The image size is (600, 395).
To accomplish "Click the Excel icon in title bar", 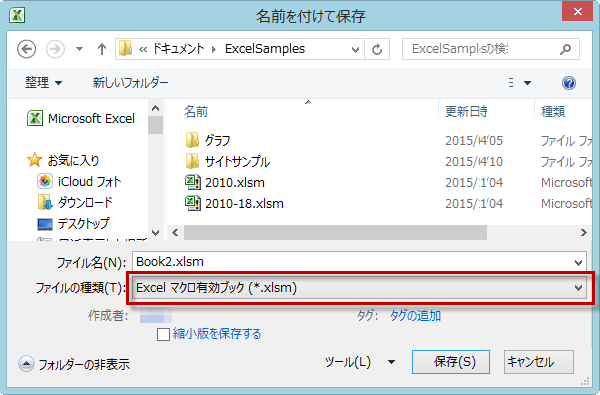I will (17, 15).
